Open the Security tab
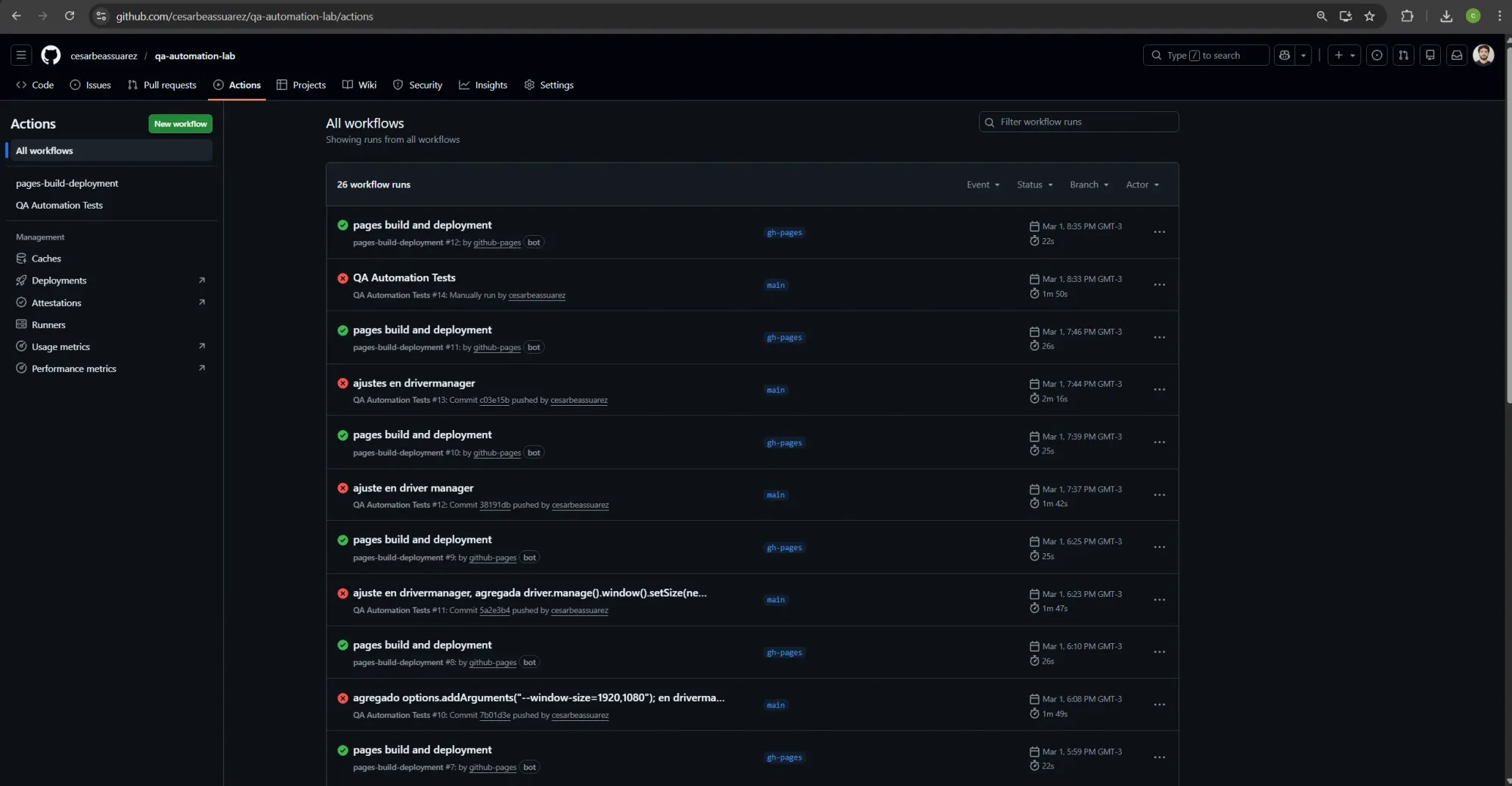Viewport: 1512px width, 786px height. click(417, 85)
